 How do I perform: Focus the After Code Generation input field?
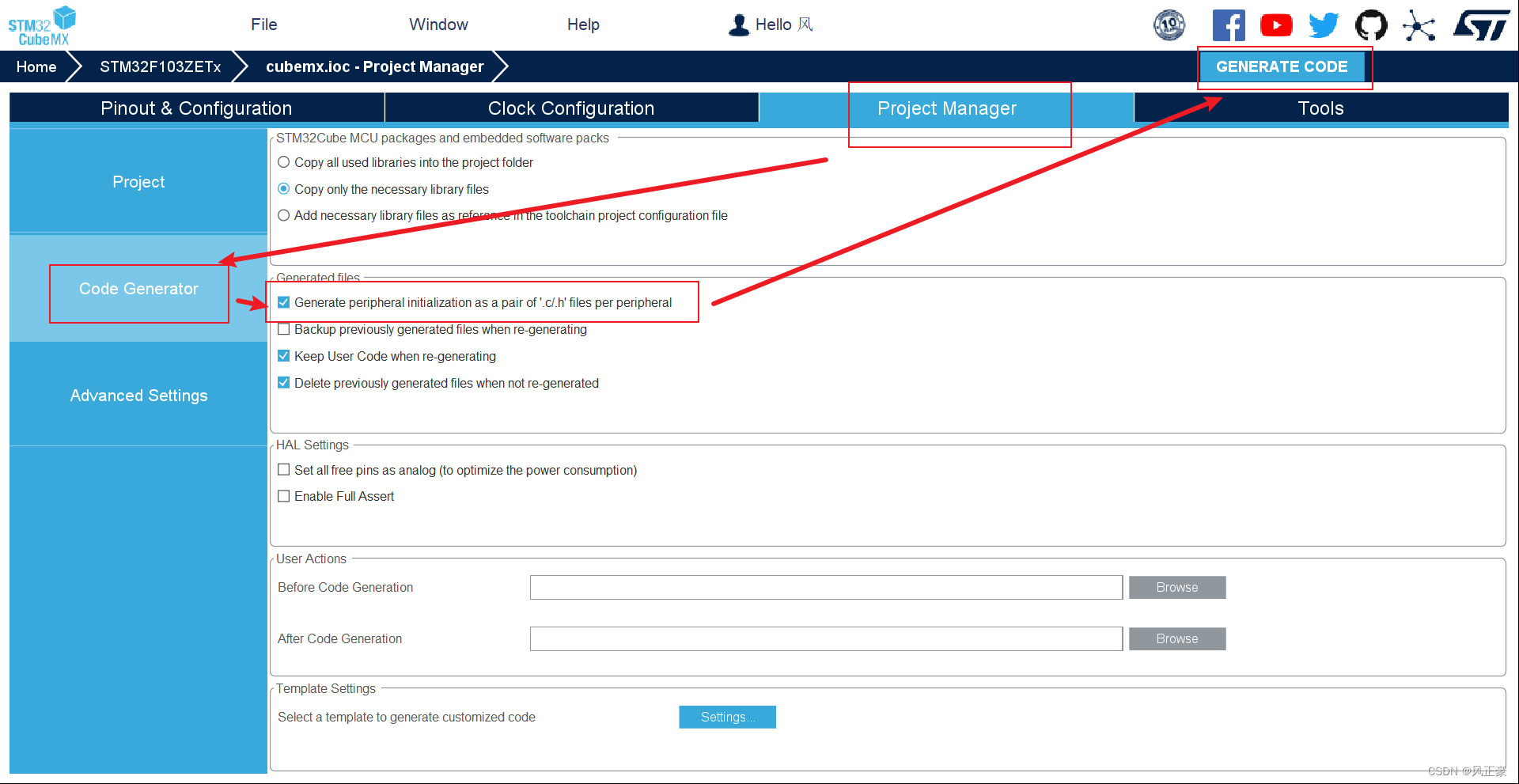[826, 638]
